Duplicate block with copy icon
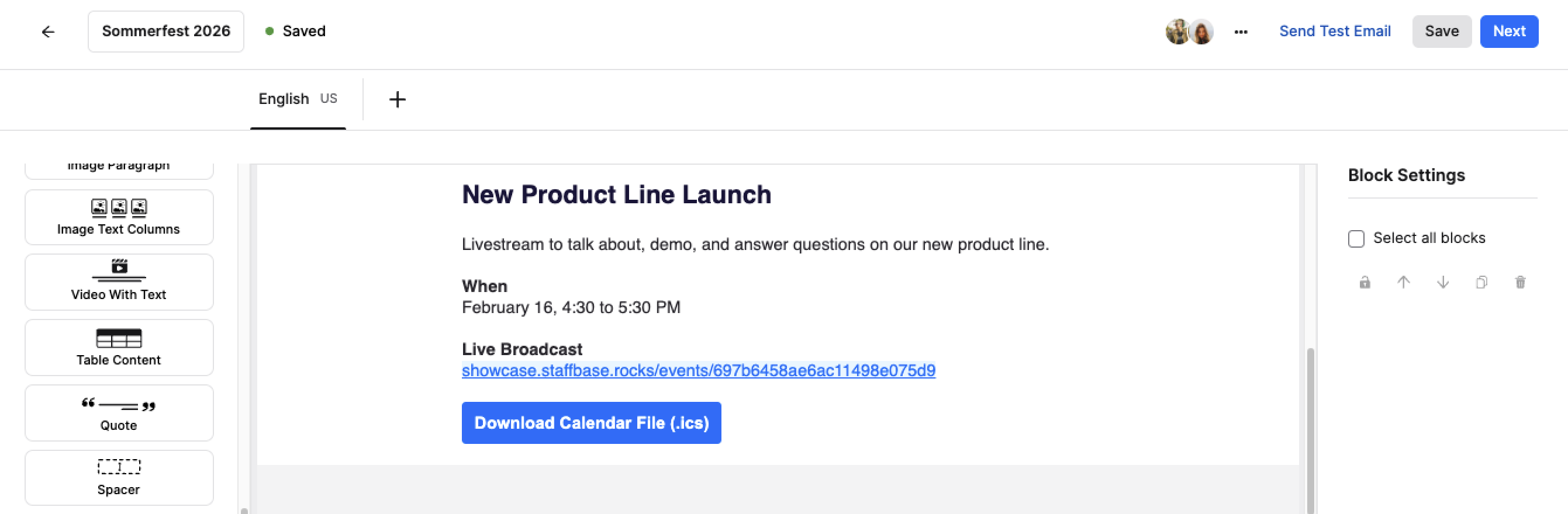Image resolution: width=1568 pixels, height=514 pixels. [1481, 282]
